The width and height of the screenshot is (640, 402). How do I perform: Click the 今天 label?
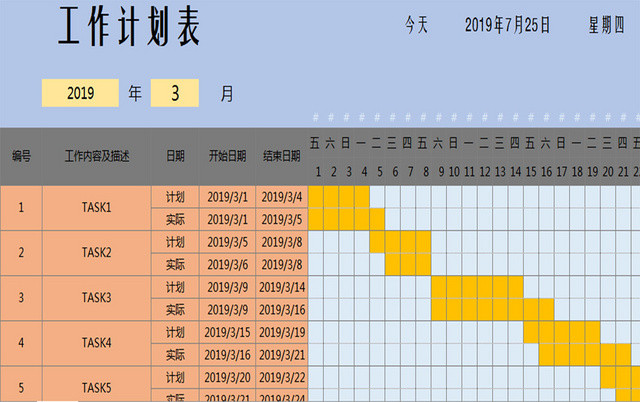[416, 25]
